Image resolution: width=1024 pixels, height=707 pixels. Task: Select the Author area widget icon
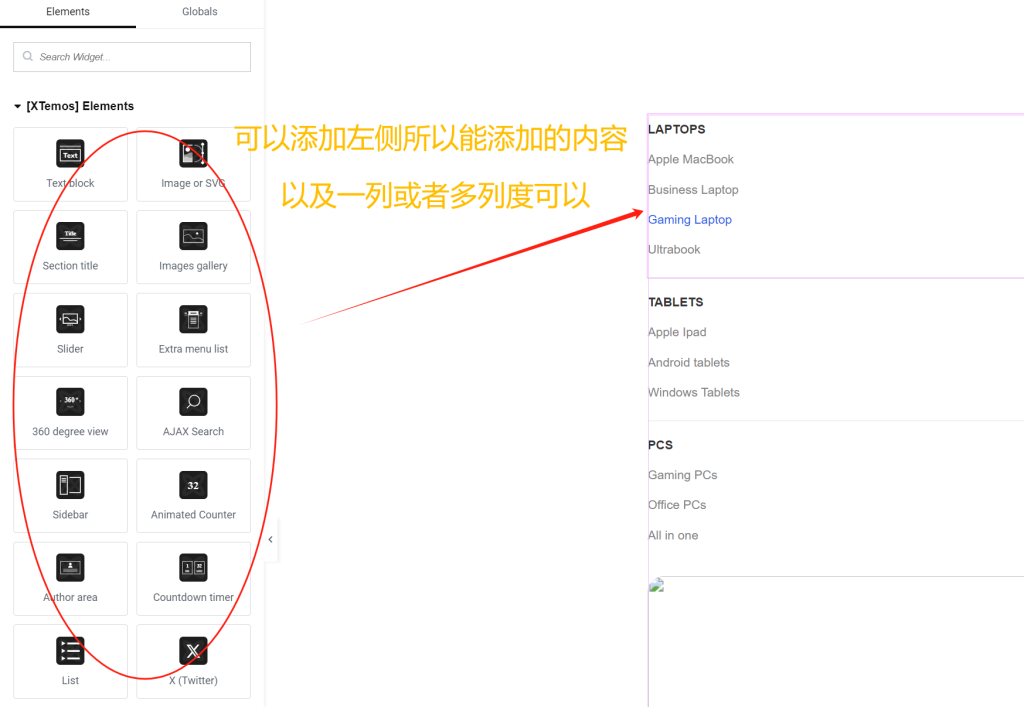[70, 567]
